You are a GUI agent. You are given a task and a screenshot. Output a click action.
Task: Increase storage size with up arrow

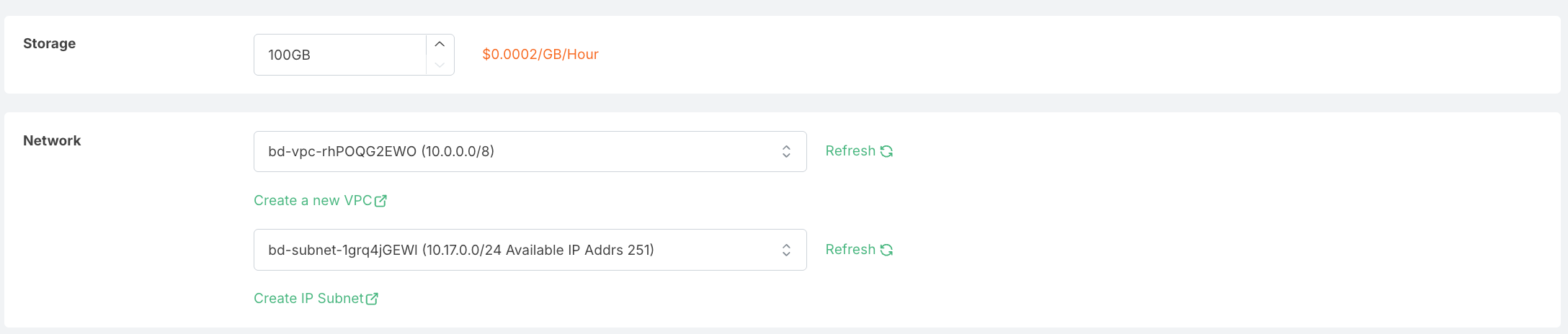pos(440,45)
